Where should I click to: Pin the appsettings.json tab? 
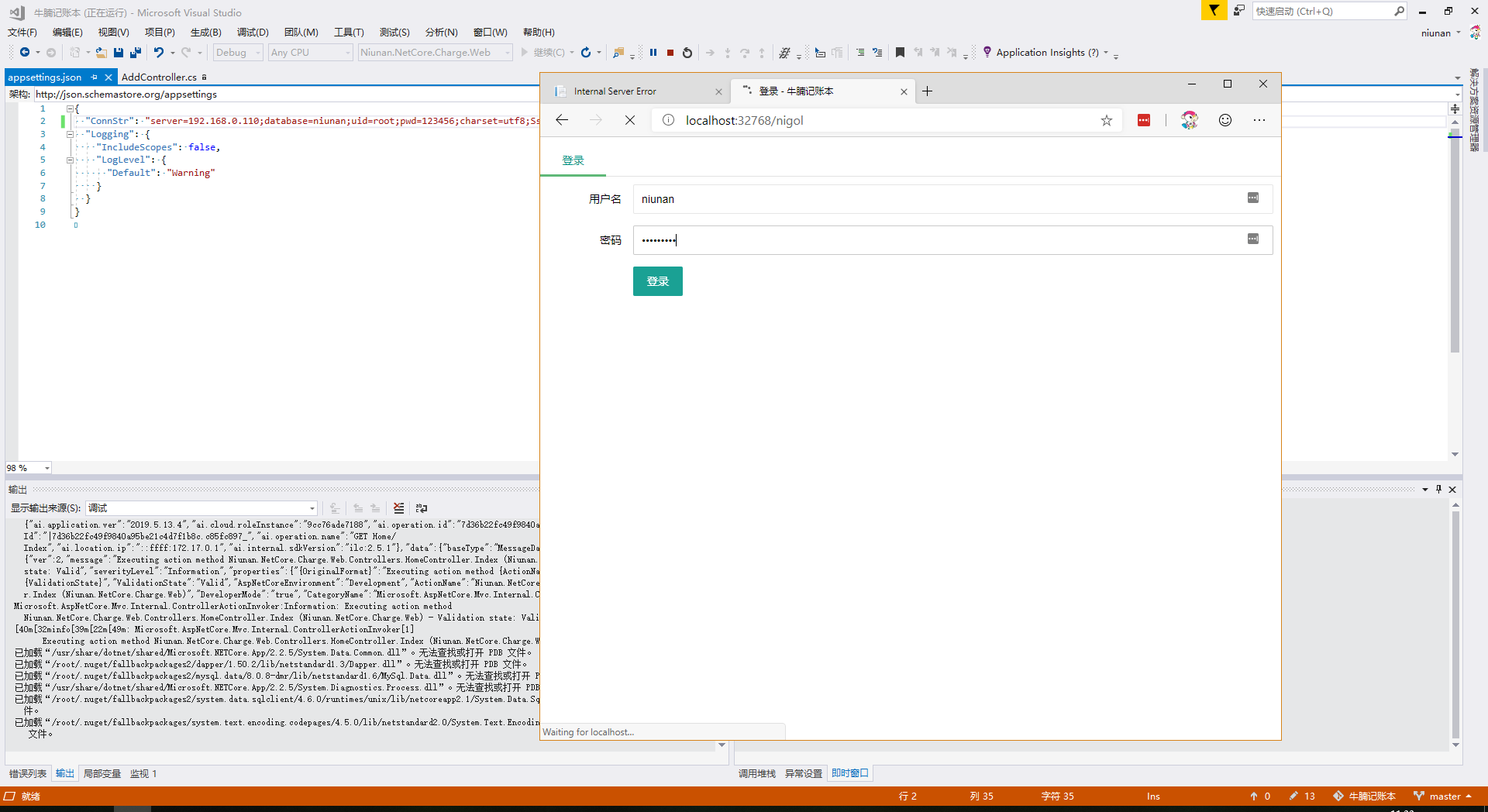[95, 77]
